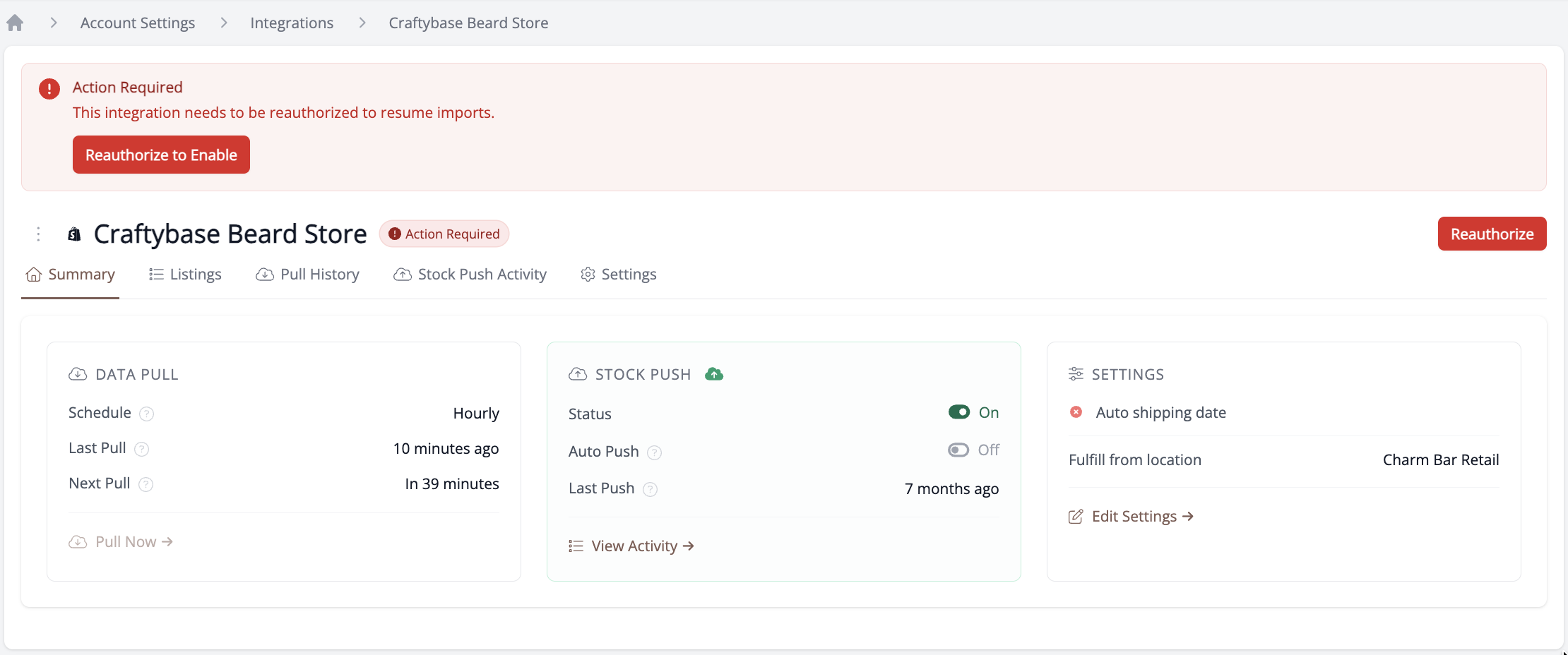Image resolution: width=1568 pixels, height=655 pixels.
Task: Click the Craftybase Beard Store page heading
Action: coord(230,234)
